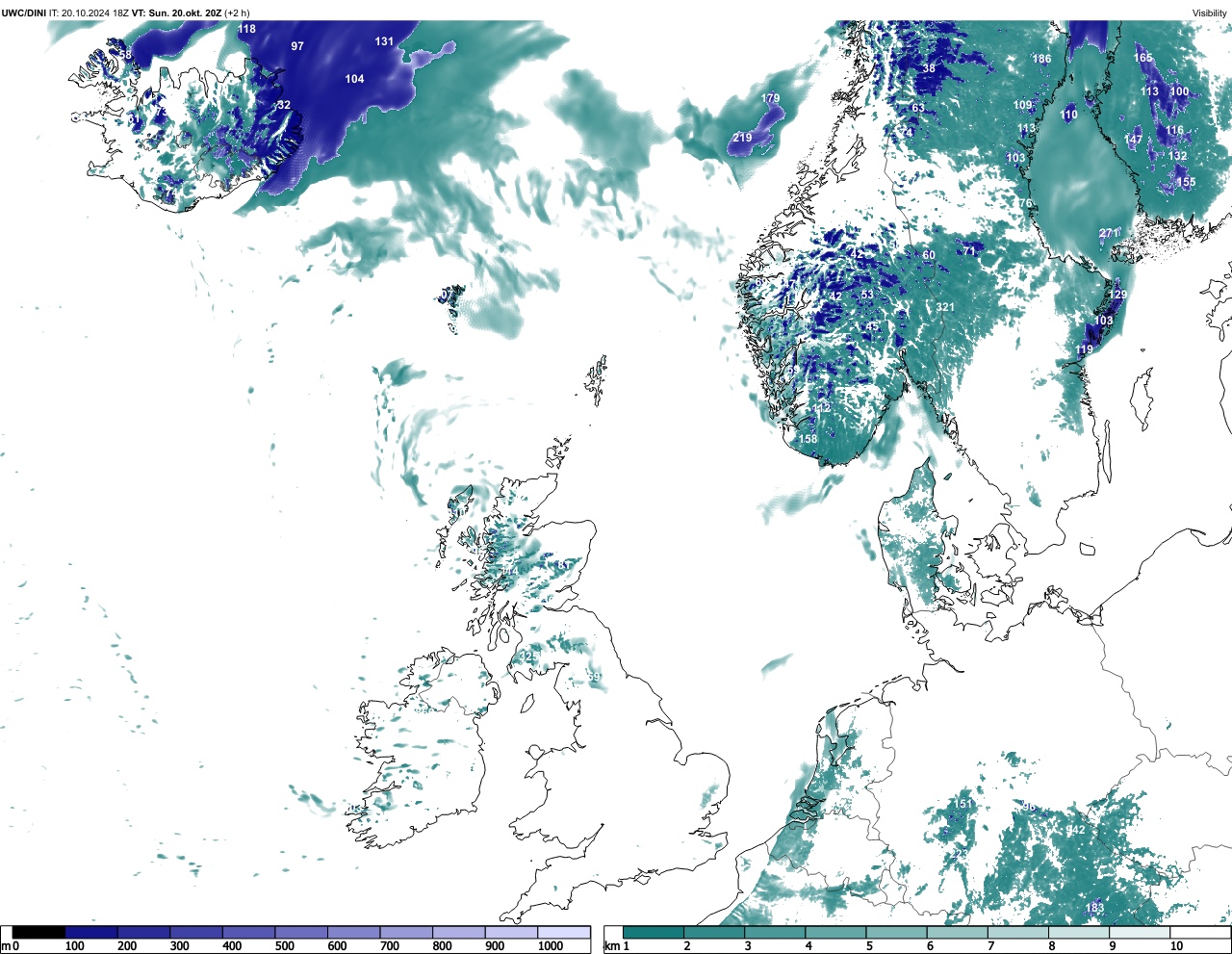The image size is (1232, 954).
Task: Click the '104' value in dark blue fog area
Action: click(x=354, y=79)
